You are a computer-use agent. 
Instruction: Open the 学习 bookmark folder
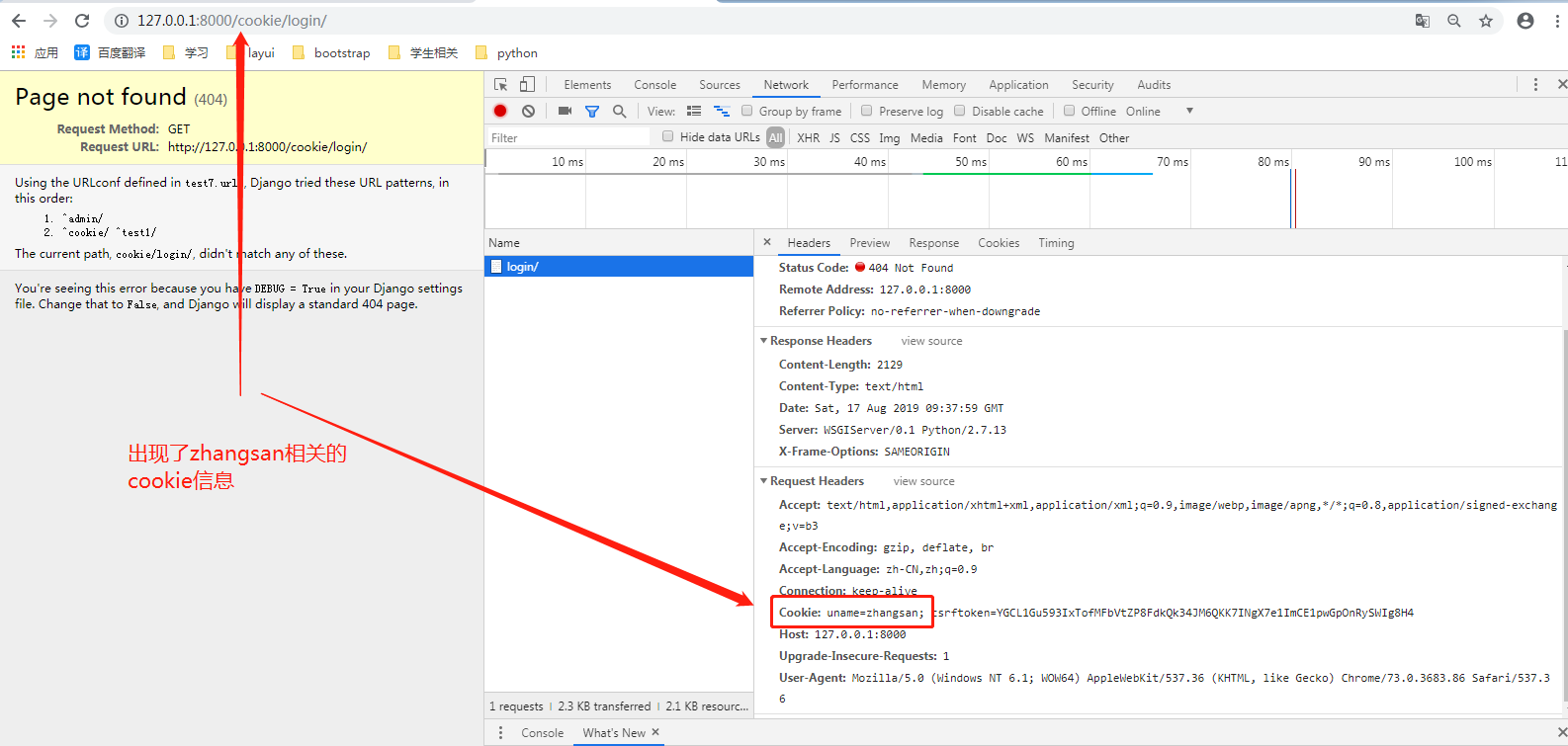point(186,52)
